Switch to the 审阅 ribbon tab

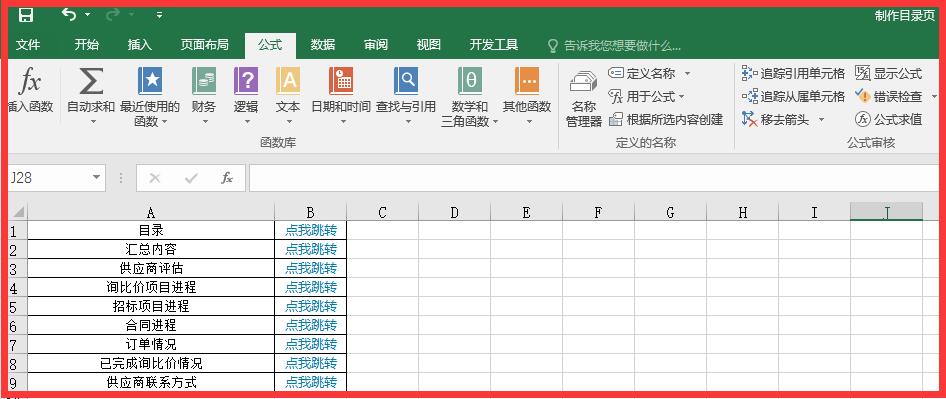click(376, 45)
